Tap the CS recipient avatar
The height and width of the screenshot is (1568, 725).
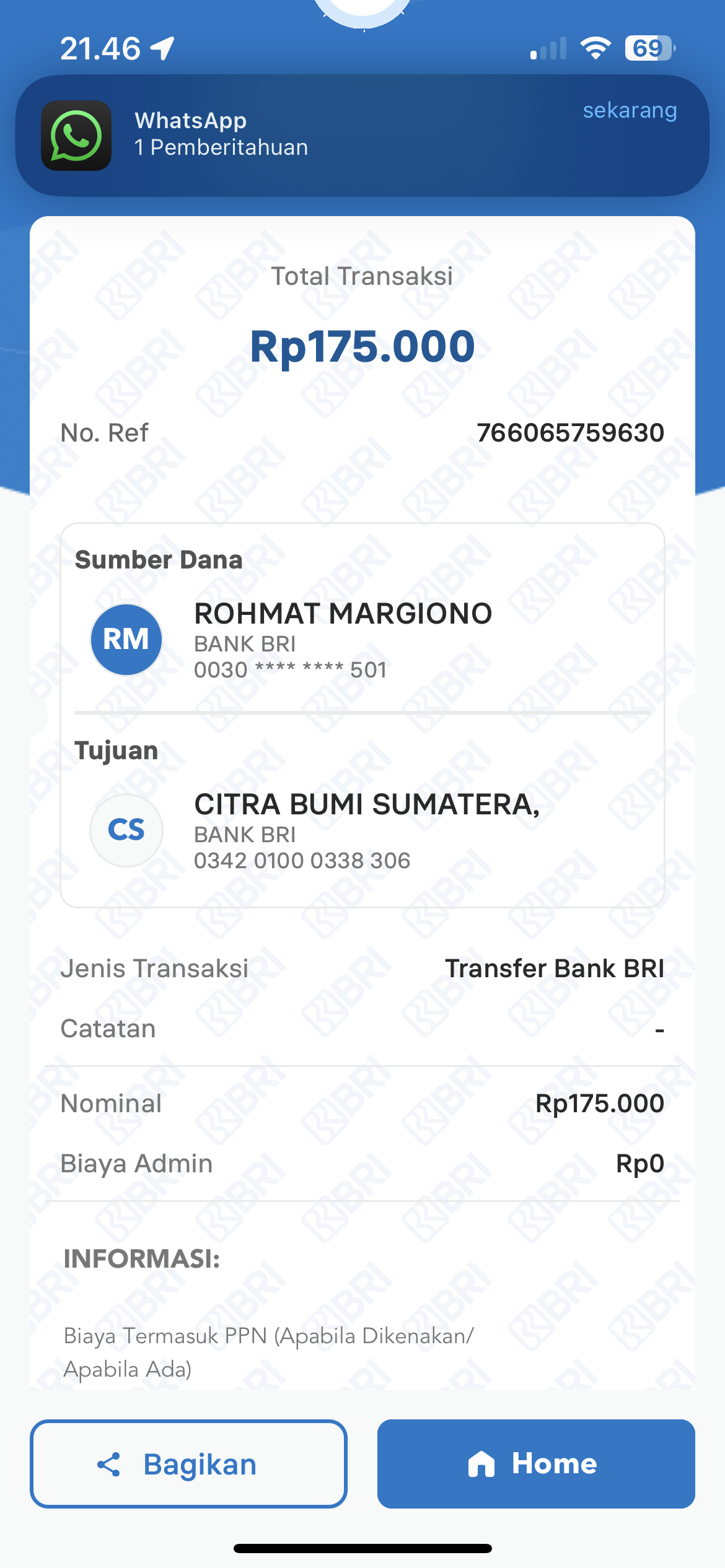point(126,830)
